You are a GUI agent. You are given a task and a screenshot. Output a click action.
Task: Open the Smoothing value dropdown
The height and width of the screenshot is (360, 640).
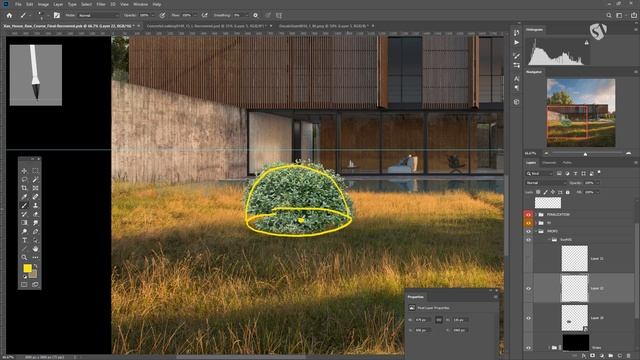click(x=246, y=15)
